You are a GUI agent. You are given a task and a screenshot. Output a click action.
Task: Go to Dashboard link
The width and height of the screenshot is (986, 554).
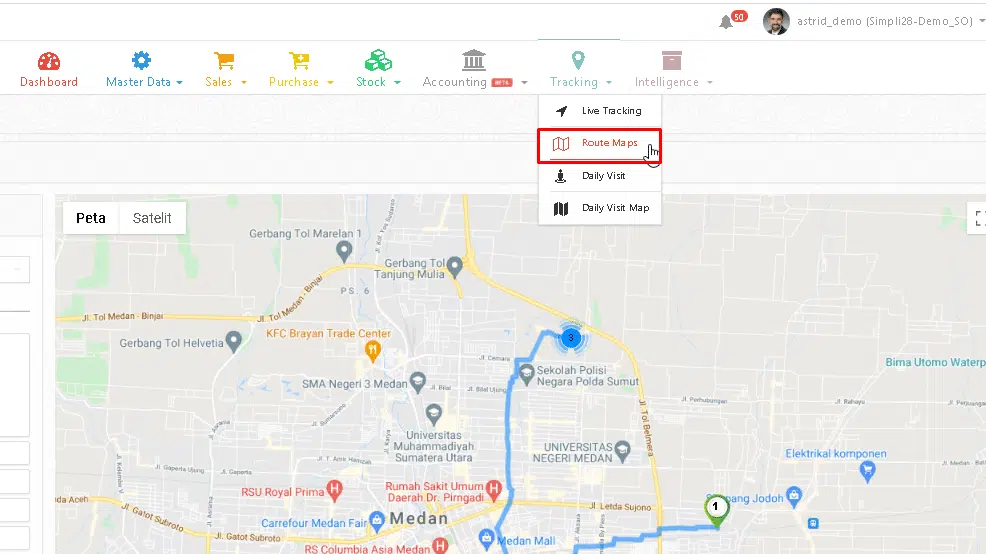point(49,82)
